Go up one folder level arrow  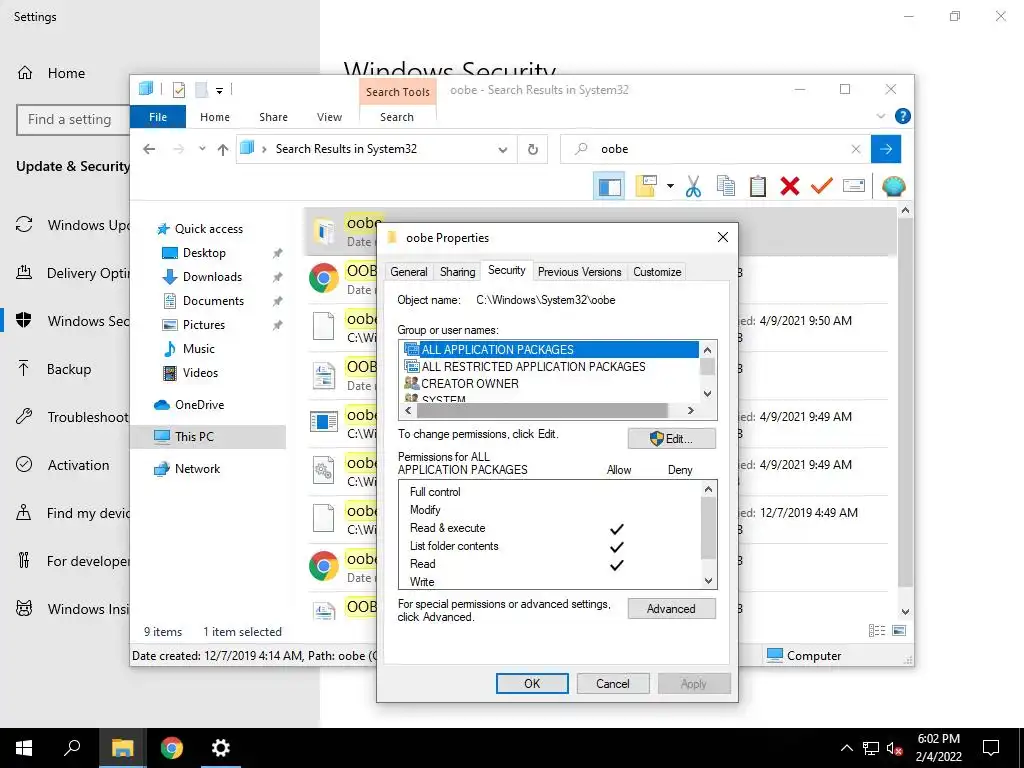click(x=223, y=150)
